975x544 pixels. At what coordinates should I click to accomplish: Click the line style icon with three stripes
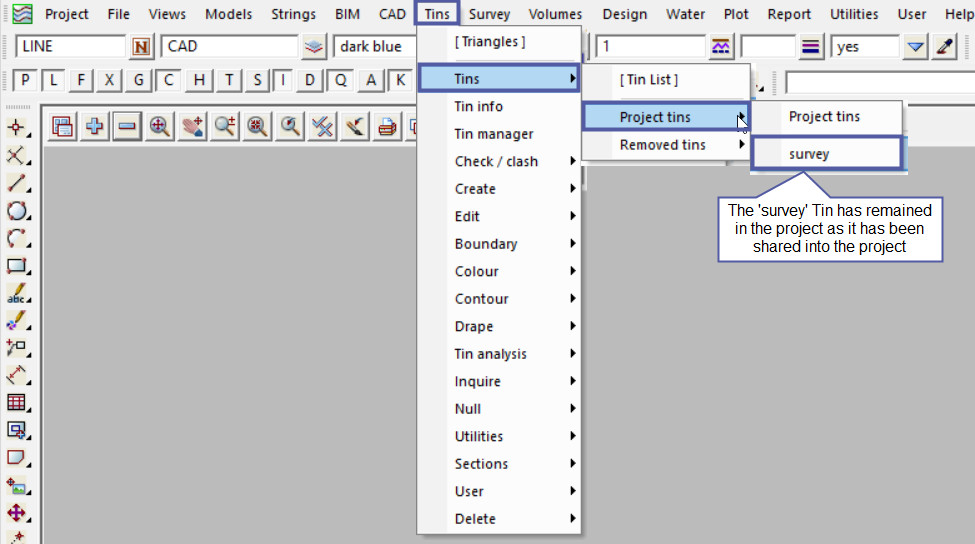(x=811, y=47)
